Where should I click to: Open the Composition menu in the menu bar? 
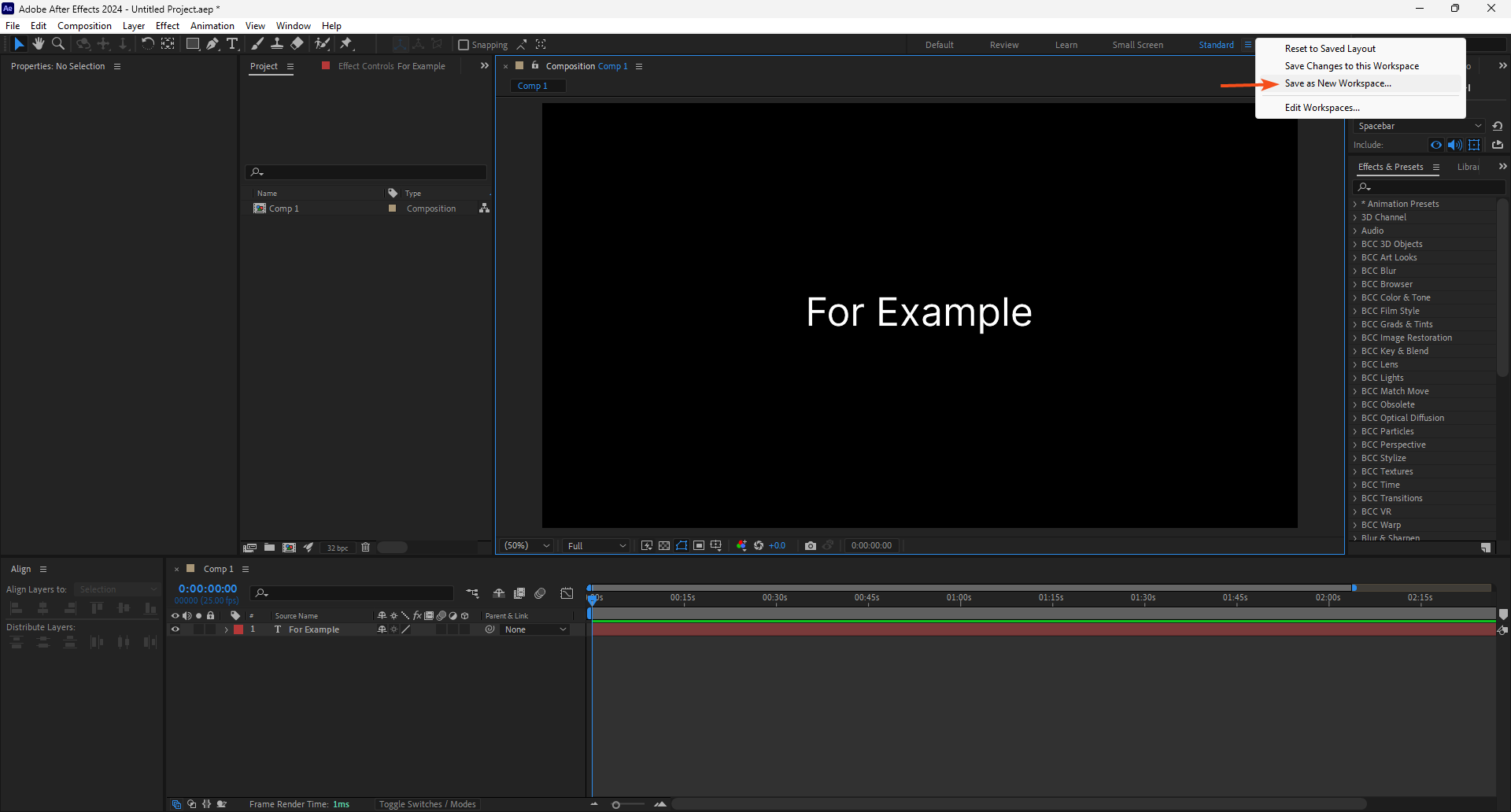(x=84, y=26)
